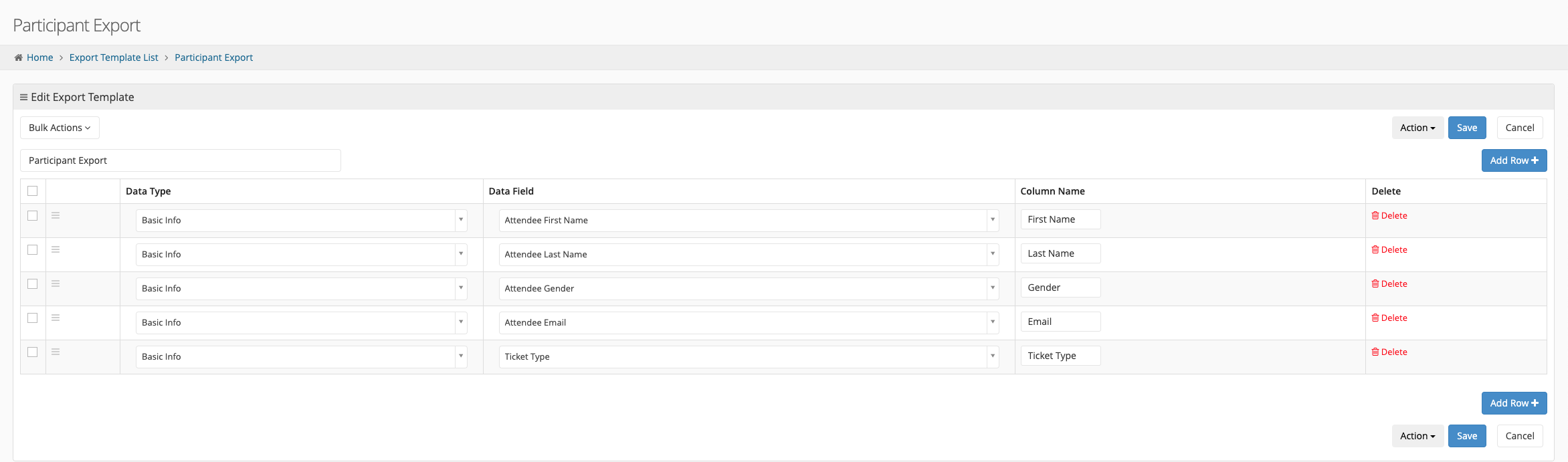Open the Ticket Type data field dropdown

(749, 356)
